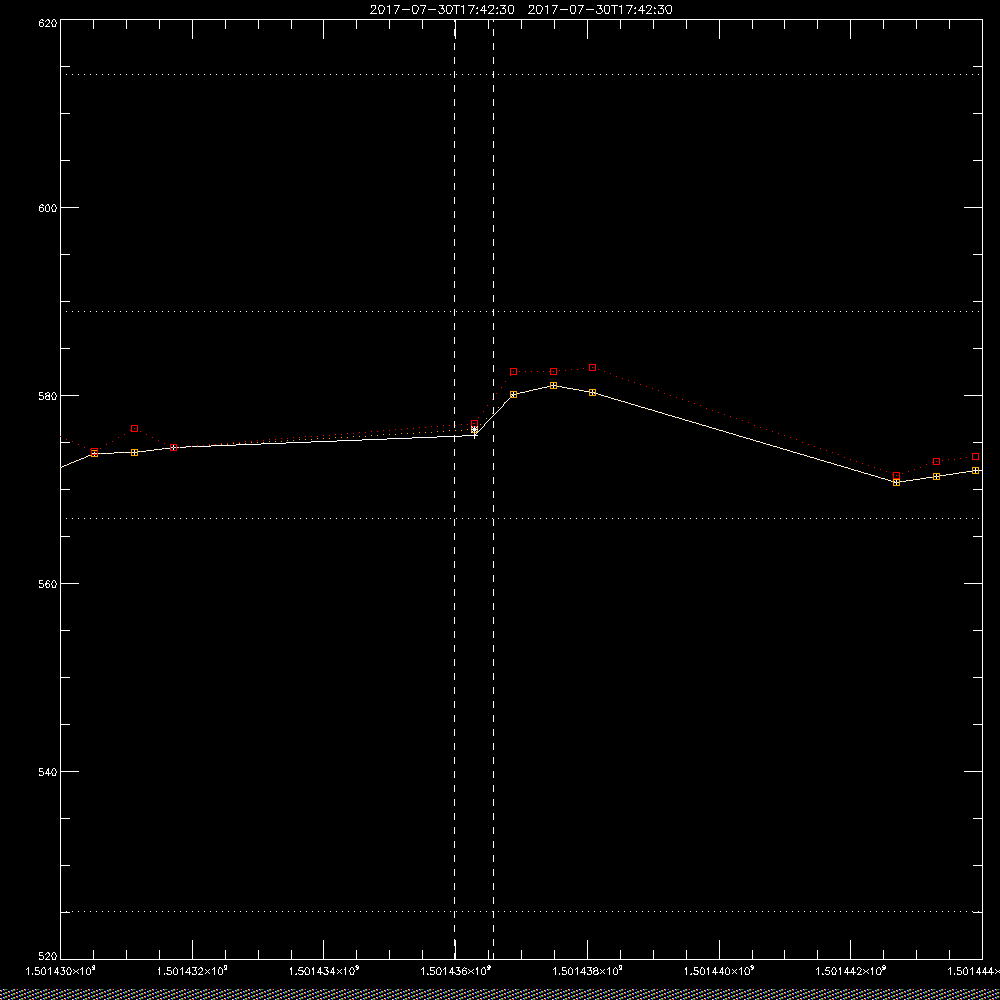Click the 1.501440×10⁹ x-axis label
Viewport: 1000px width, 1000px height.
click(x=720, y=971)
